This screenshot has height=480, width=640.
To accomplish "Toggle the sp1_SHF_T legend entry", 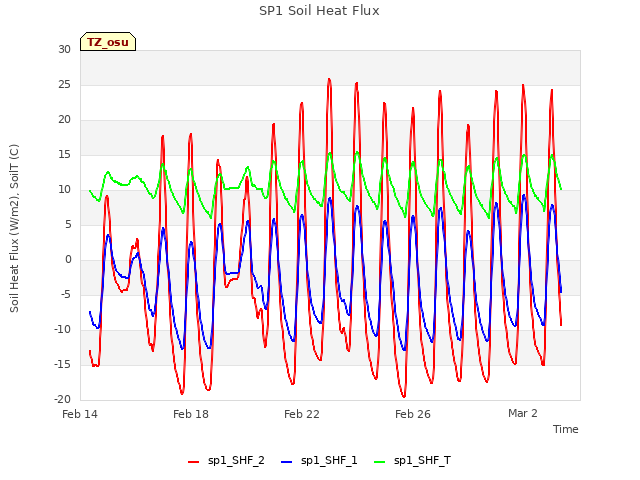I will [x=412, y=460].
